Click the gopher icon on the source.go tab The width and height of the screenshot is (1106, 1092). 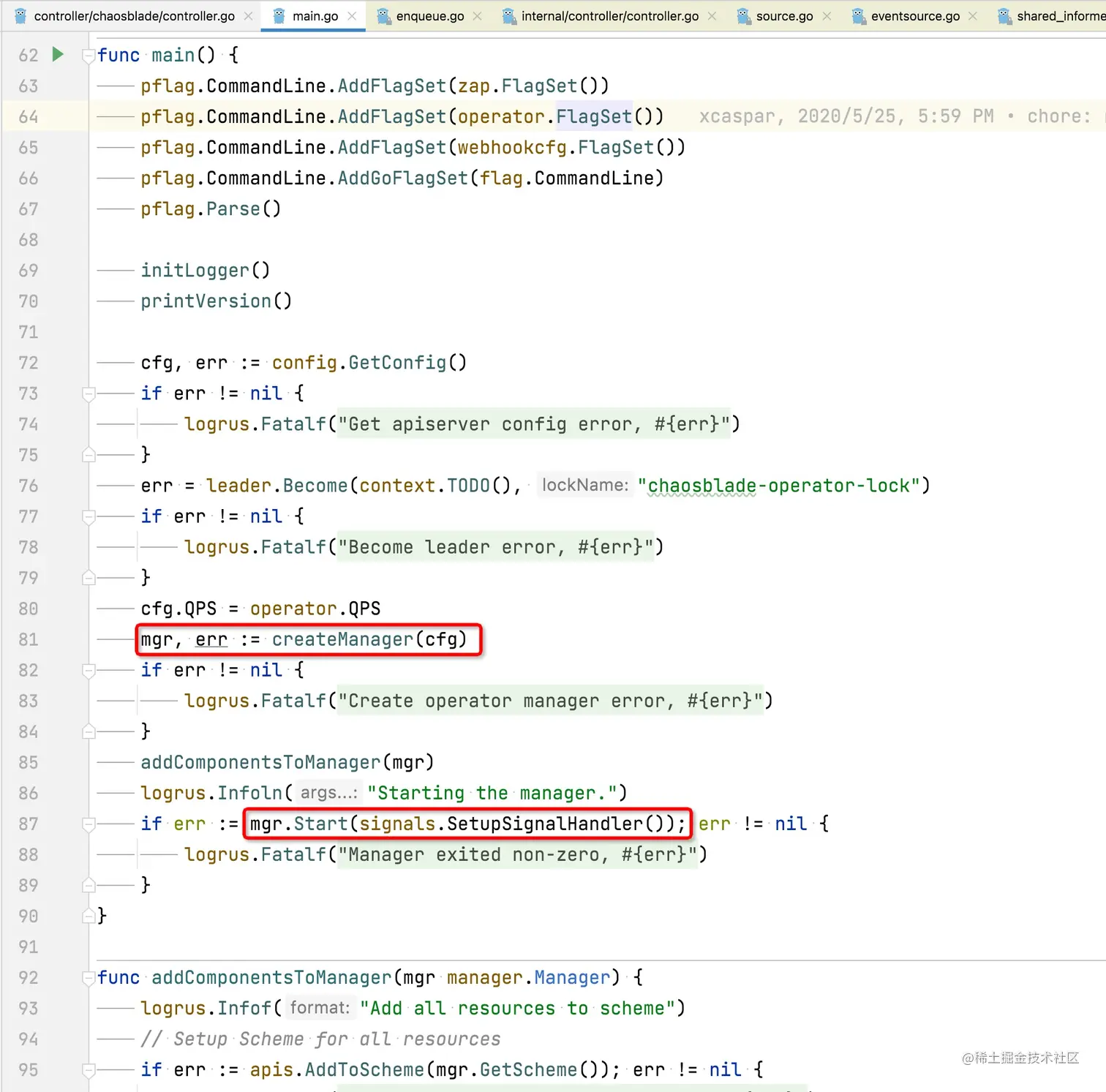(743, 16)
